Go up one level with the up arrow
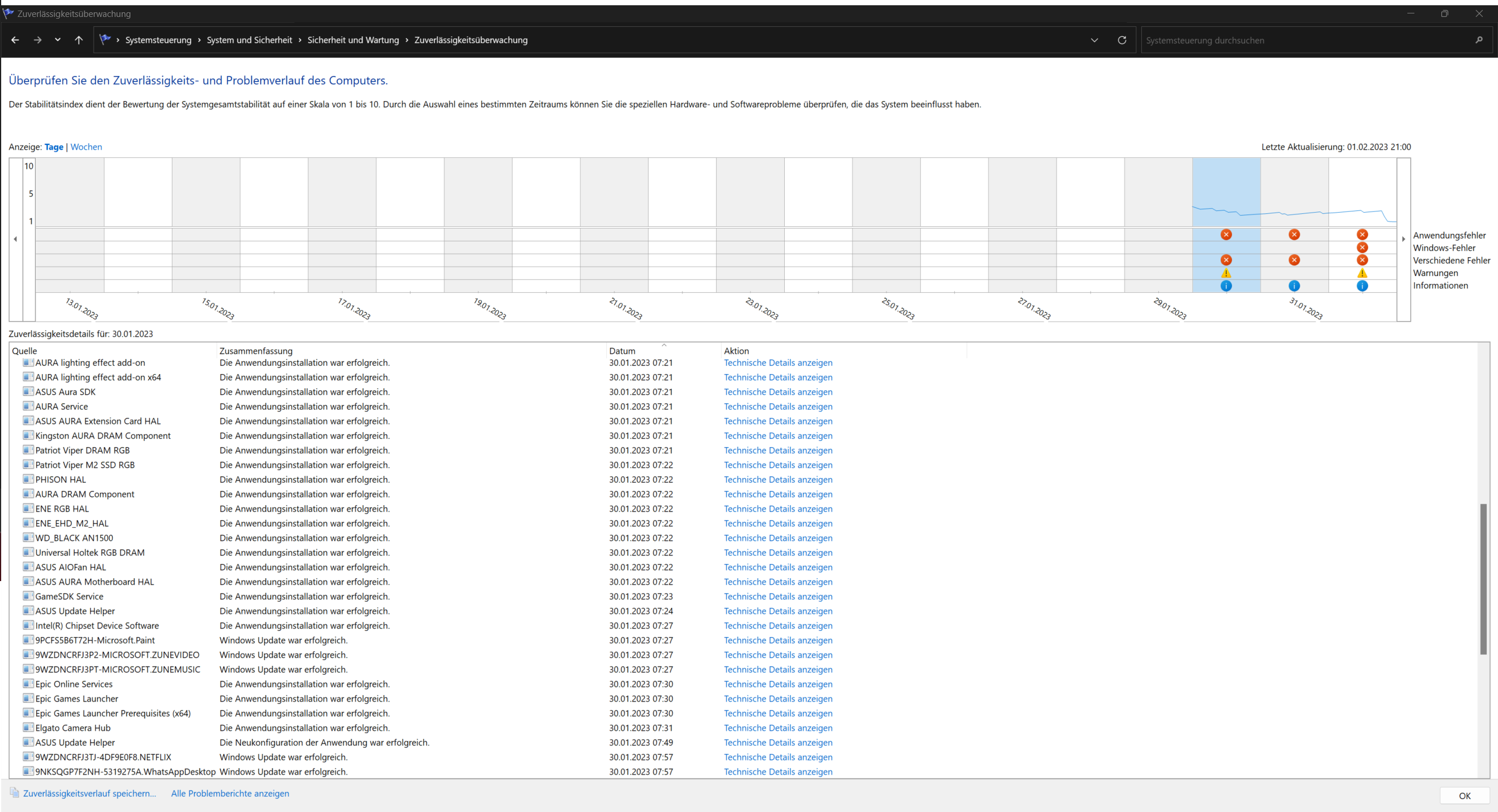This screenshot has height=812, width=1498. (79, 40)
